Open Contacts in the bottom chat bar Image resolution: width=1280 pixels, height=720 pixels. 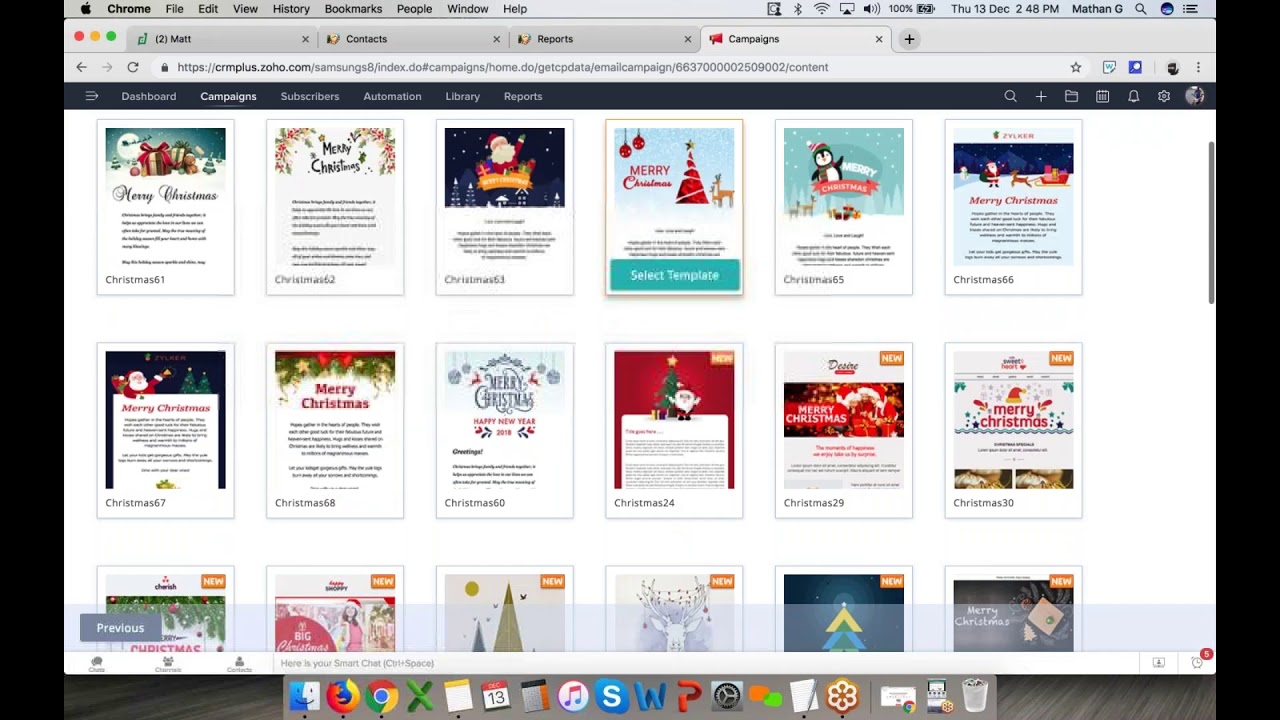[239, 663]
